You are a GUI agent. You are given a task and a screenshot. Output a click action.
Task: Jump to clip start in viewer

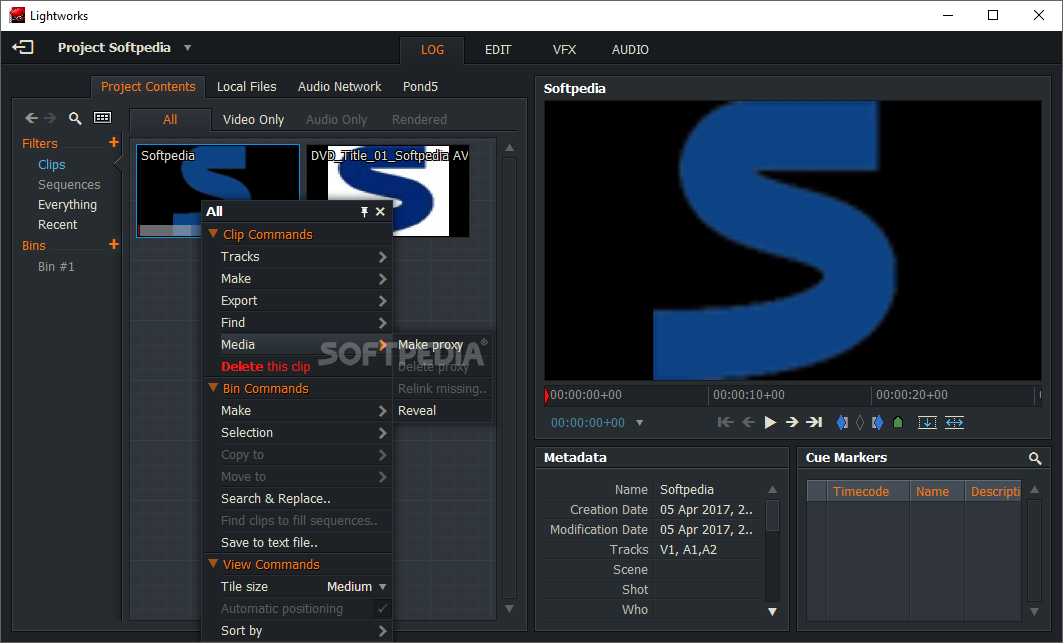pyautogui.click(x=725, y=423)
